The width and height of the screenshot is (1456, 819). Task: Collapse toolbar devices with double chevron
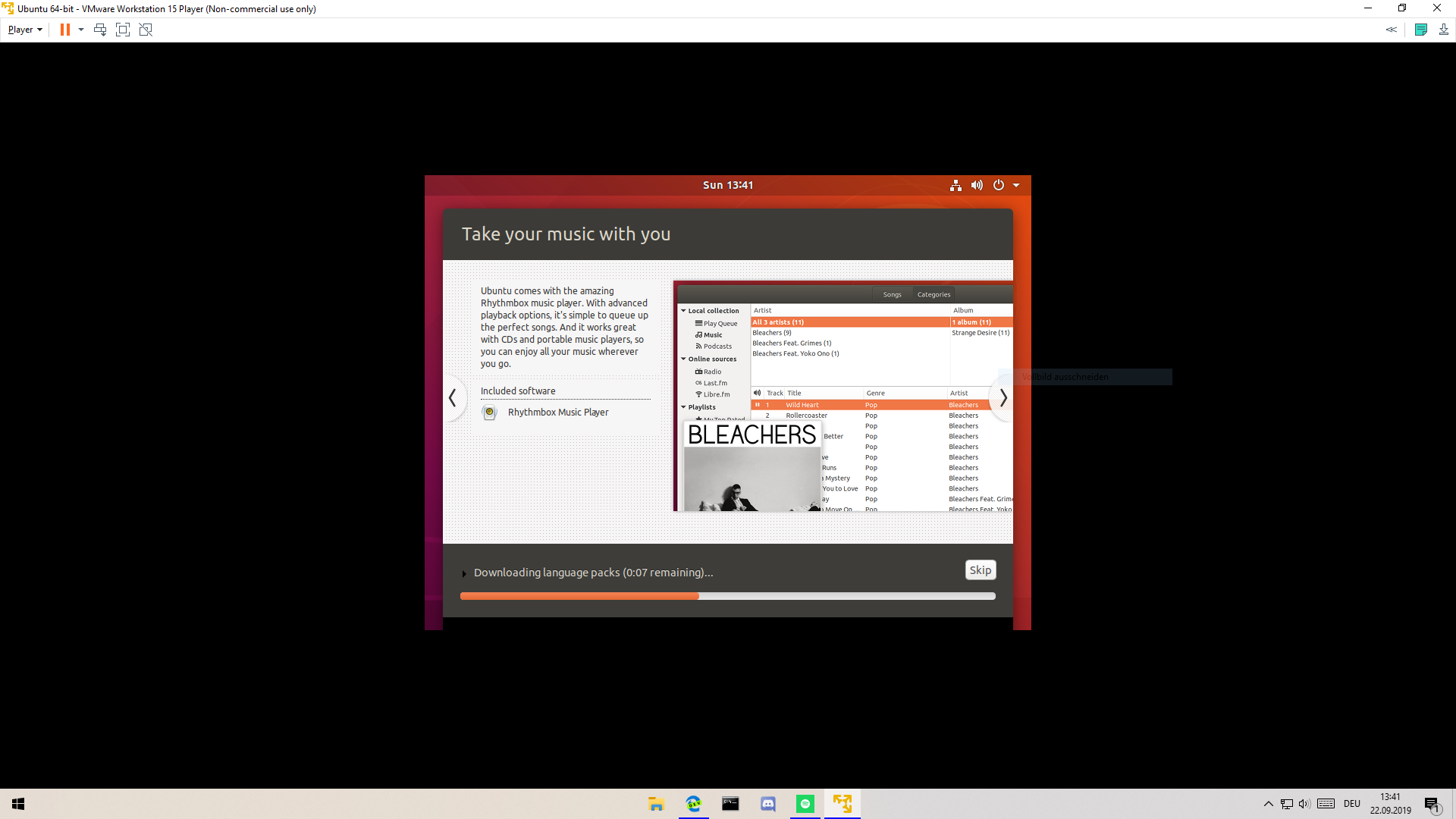click(x=1391, y=30)
